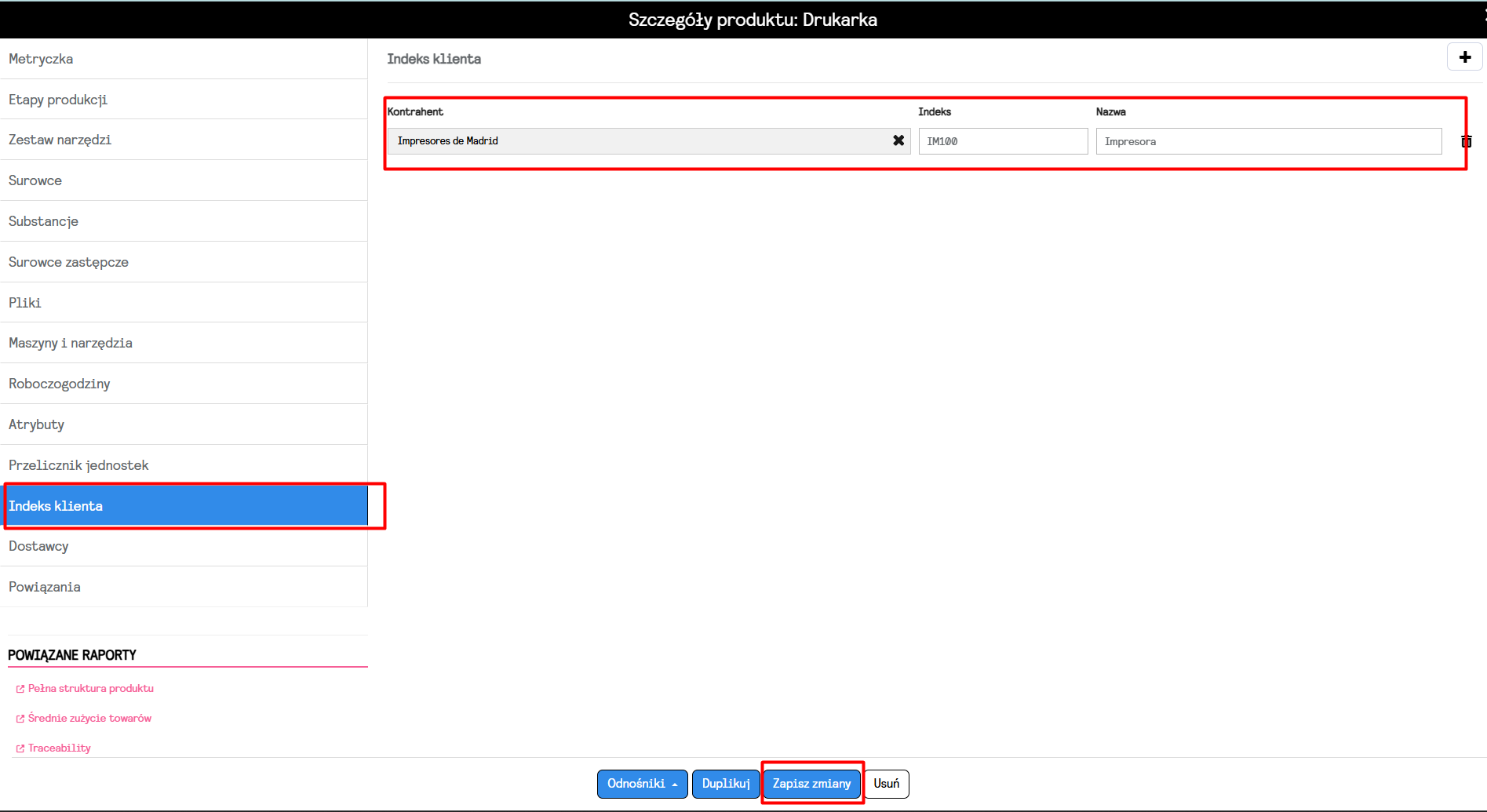Clear the Kontrahent field with X icon
The width and height of the screenshot is (1487, 812).
pos(898,140)
